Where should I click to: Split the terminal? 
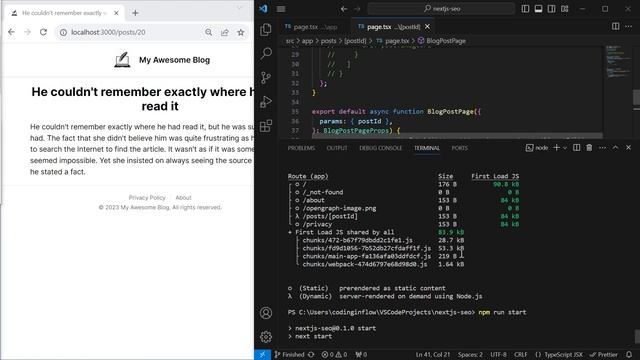(576, 148)
